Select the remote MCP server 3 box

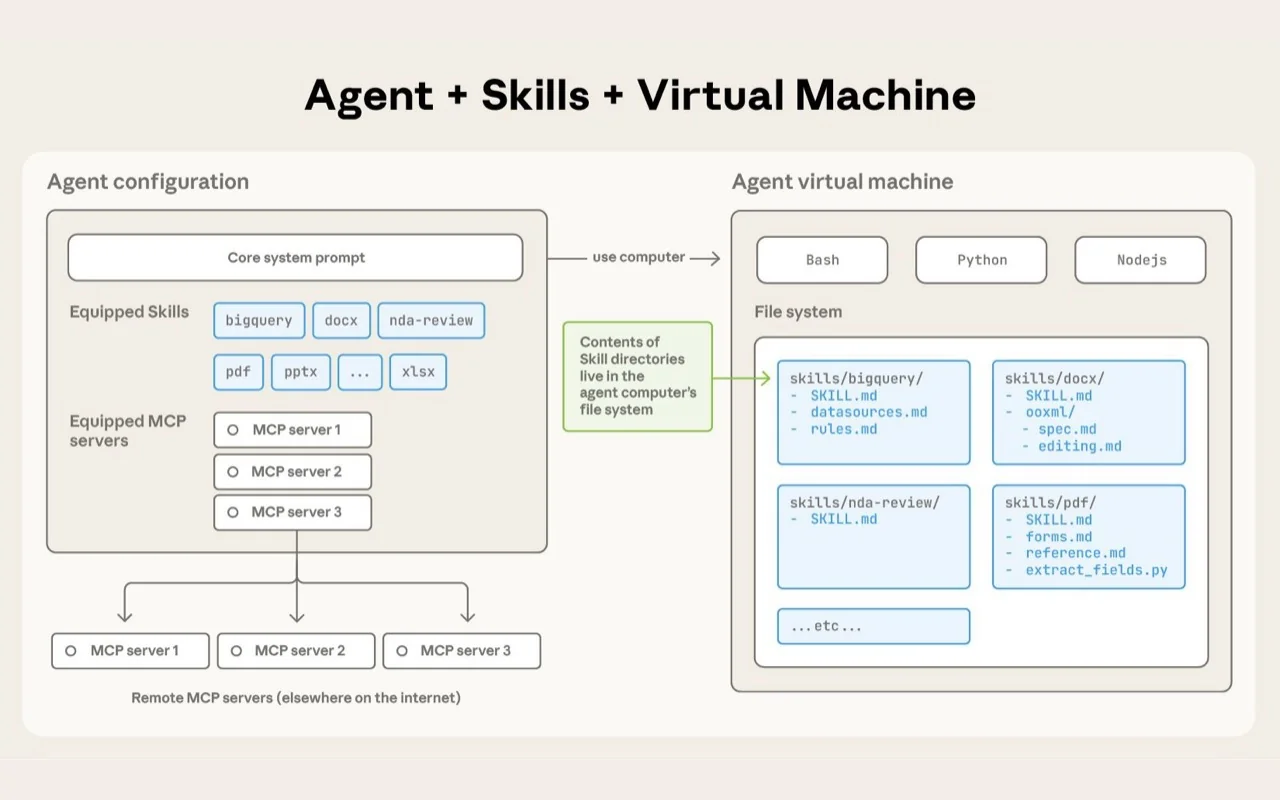point(462,651)
